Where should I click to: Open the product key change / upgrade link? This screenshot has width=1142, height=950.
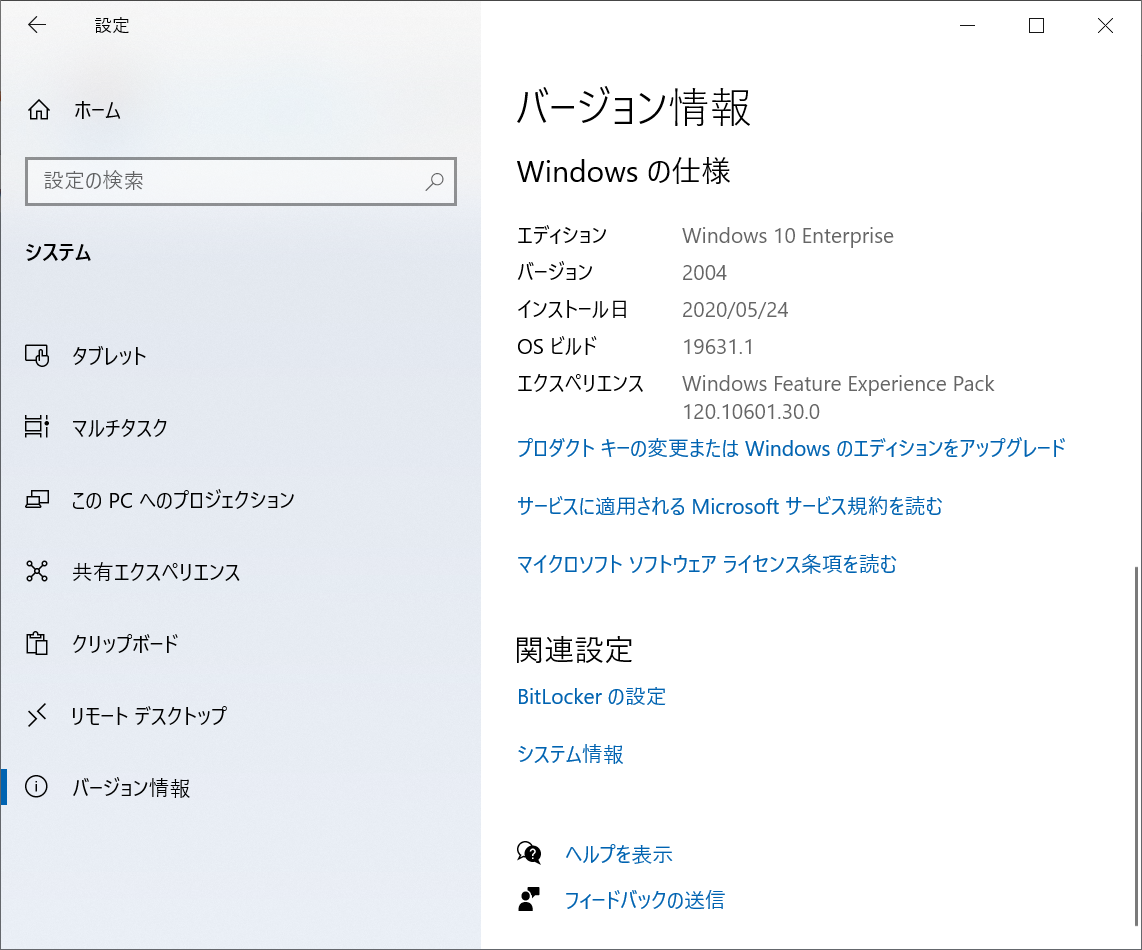tap(791, 447)
